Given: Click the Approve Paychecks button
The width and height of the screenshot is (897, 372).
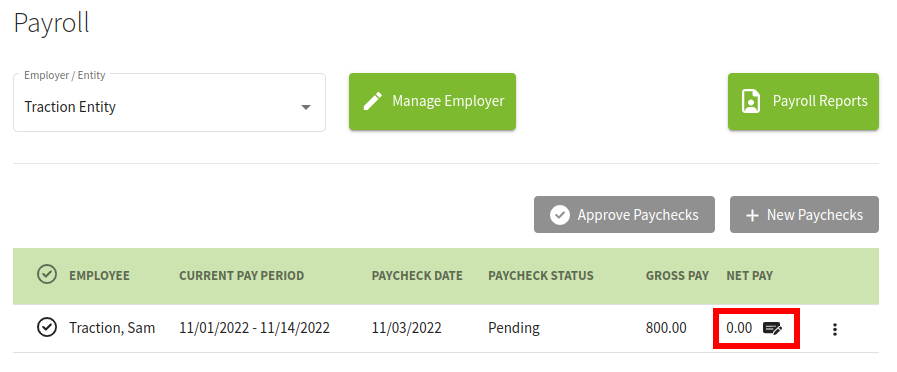Looking at the screenshot, I should (x=624, y=215).
